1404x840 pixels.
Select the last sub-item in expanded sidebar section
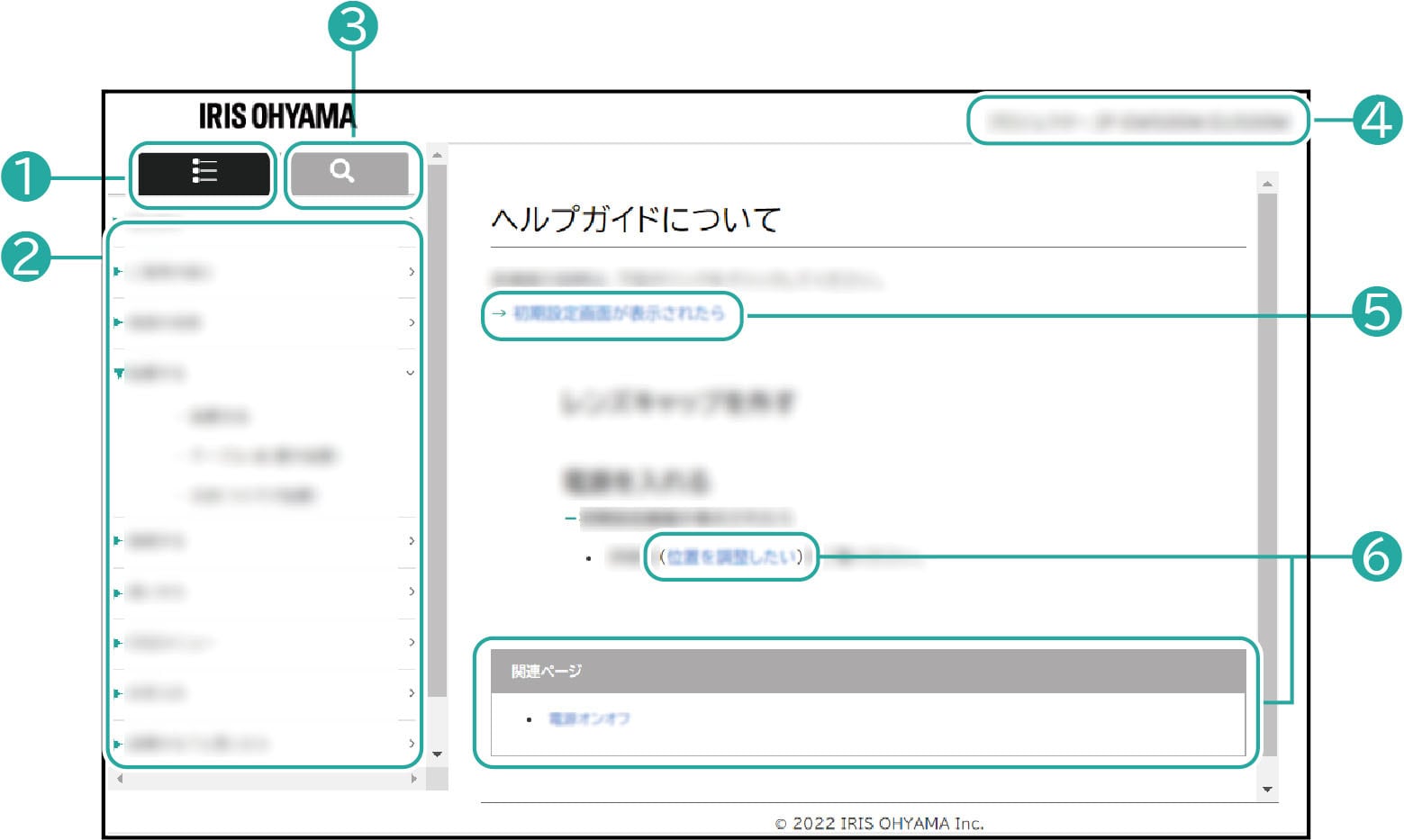click(x=252, y=495)
